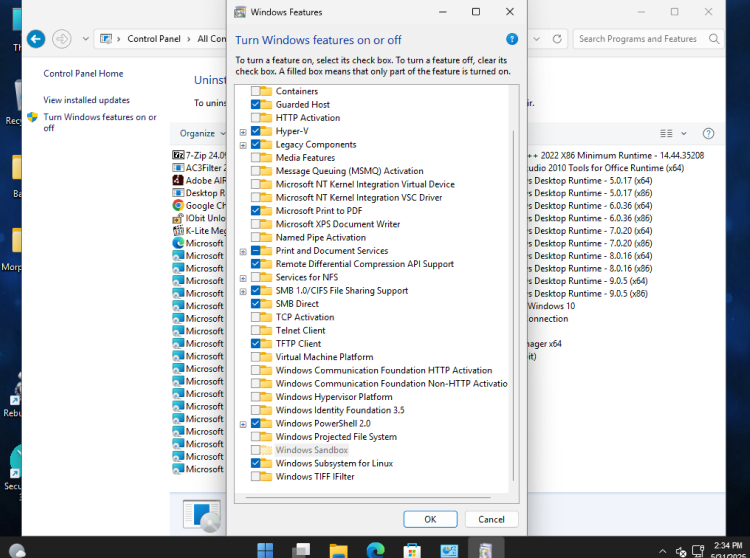
Task: Click the Control Panel forward arrow button
Action: pos(62,39)
